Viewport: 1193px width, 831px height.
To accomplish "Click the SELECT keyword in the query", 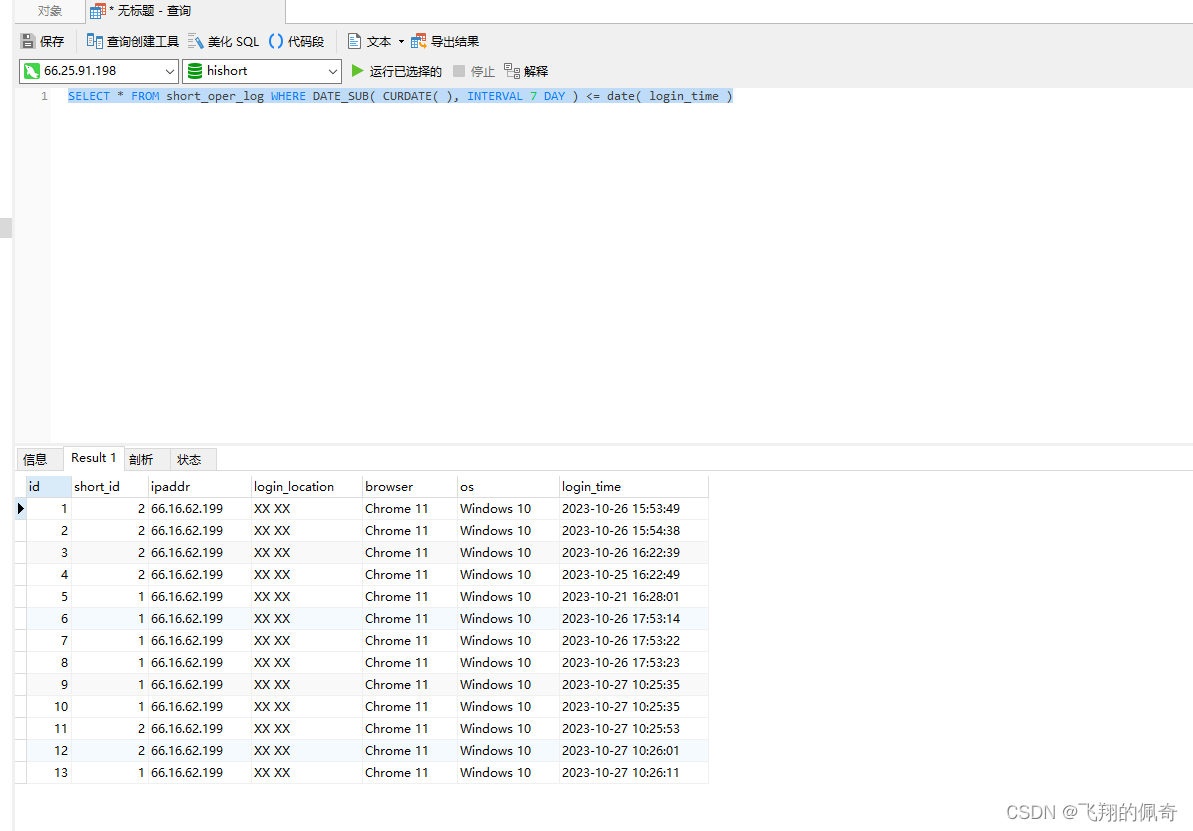I will [x=89, y=96].
